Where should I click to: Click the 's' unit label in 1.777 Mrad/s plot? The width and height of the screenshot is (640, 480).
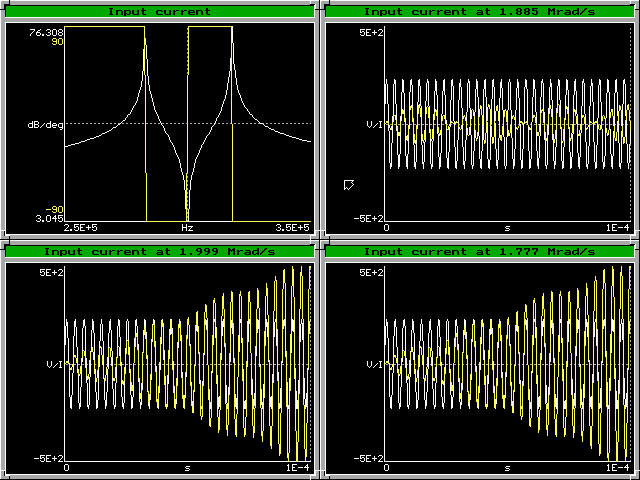click(507, 468)
